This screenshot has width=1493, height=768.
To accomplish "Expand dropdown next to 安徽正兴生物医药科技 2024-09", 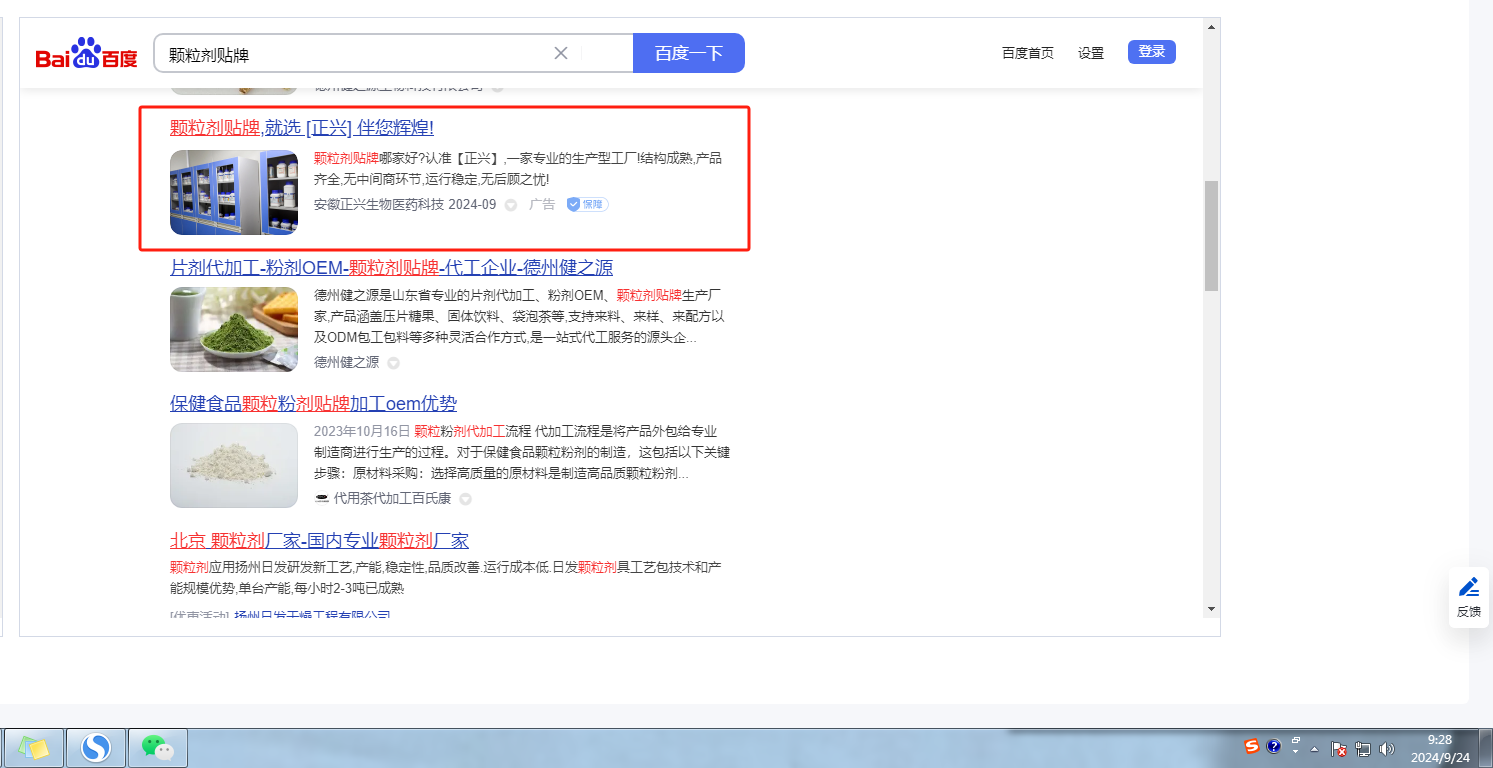I will click(x=511, y=205).
